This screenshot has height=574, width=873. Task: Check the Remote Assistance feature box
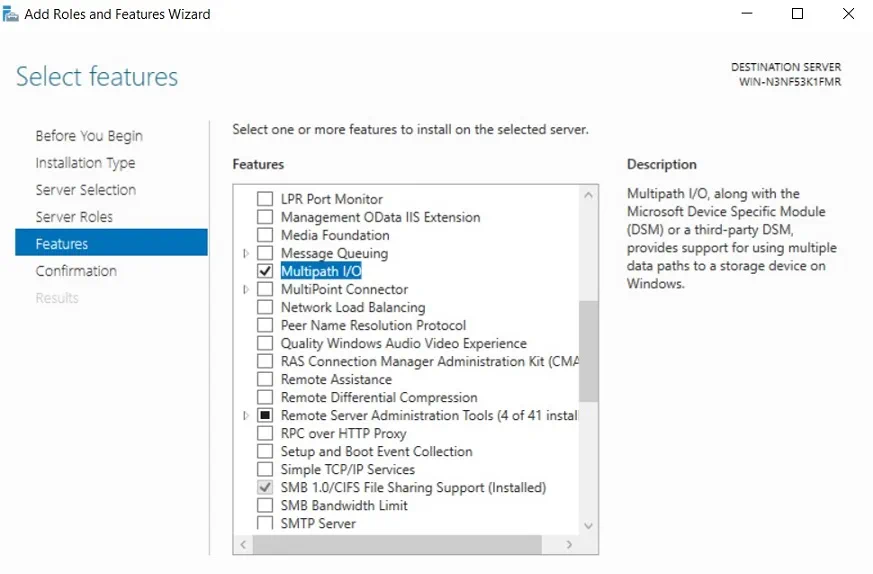pyautogui.click(x=265, y=379)
